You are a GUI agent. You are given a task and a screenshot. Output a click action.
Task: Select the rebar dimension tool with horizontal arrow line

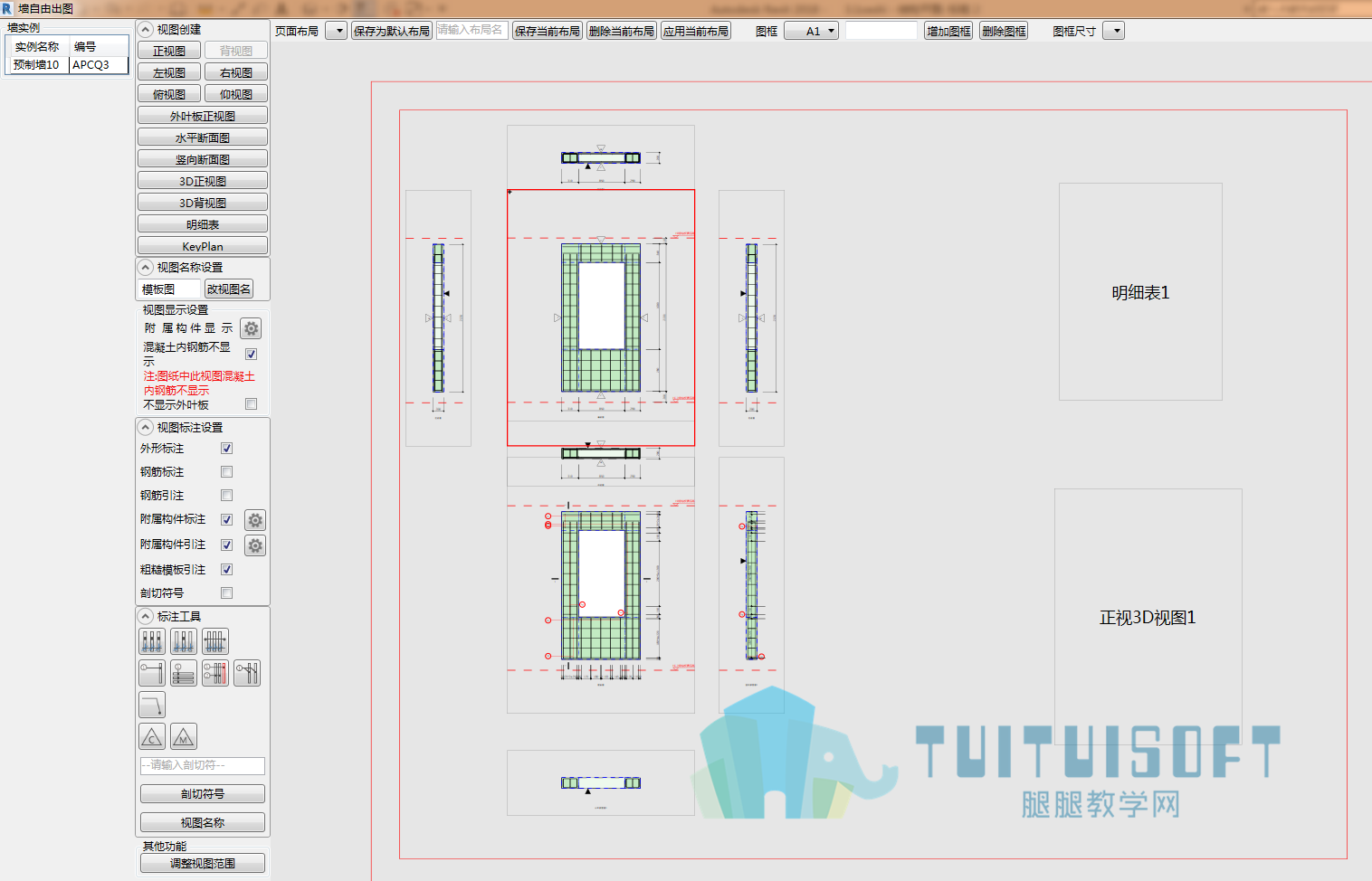click(x=215, y=641)
